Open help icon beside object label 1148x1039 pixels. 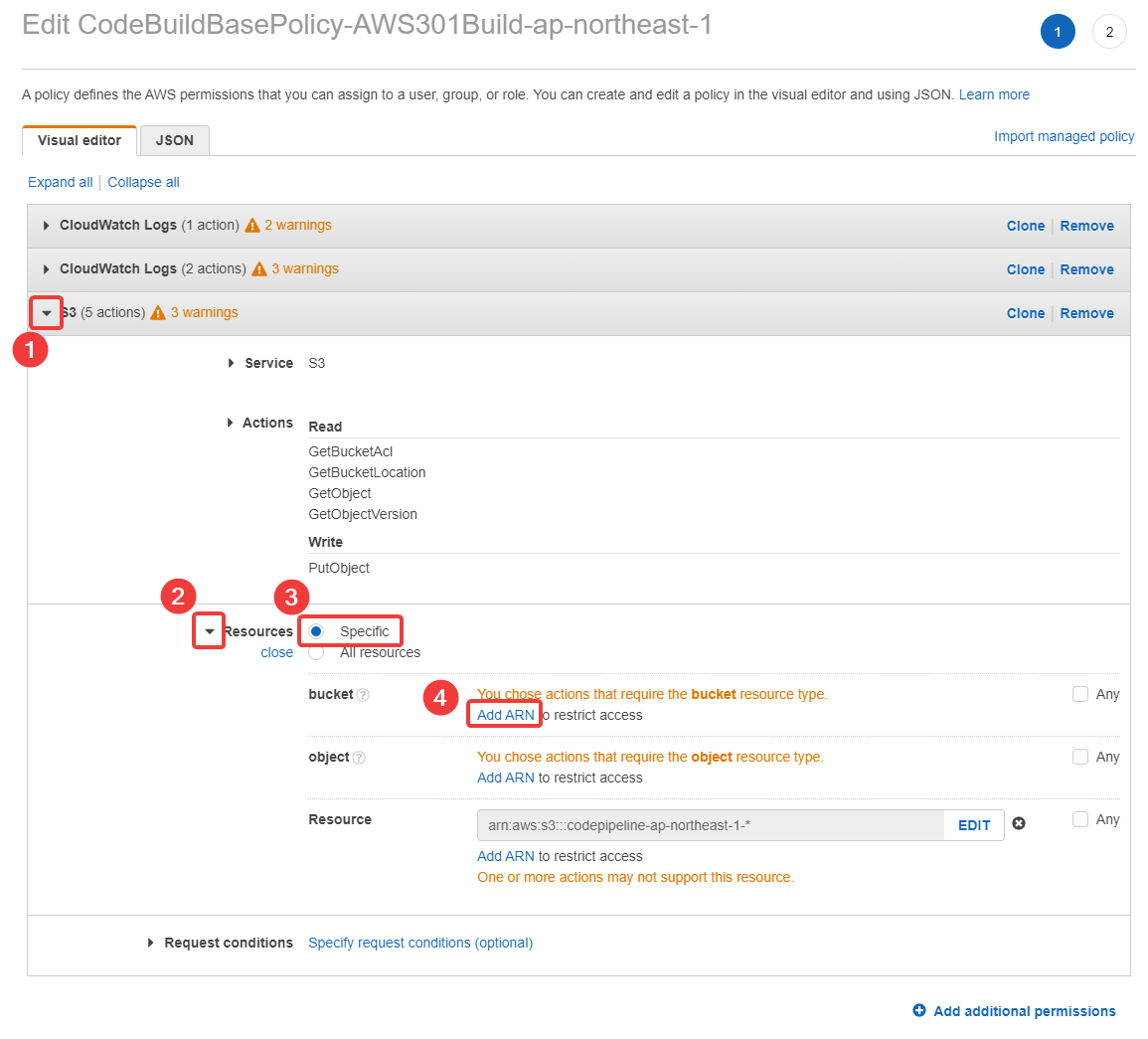click(359, 758)
